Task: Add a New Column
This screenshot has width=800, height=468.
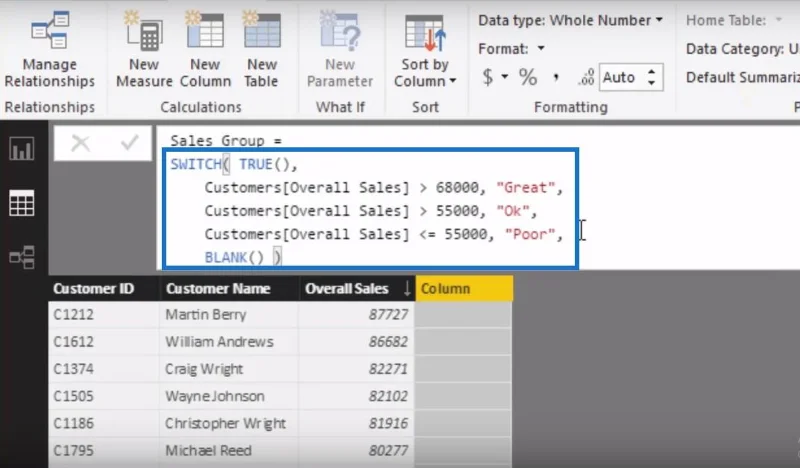Action: (x=205, y=50)
